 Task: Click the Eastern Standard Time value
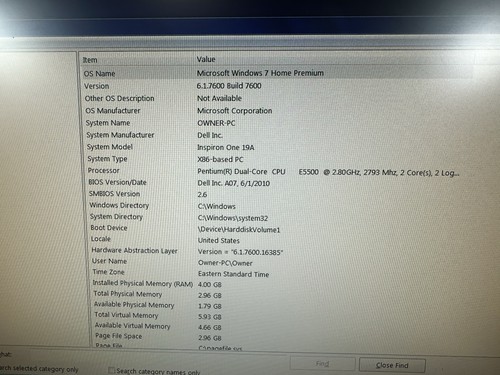[x=233, y=274]
